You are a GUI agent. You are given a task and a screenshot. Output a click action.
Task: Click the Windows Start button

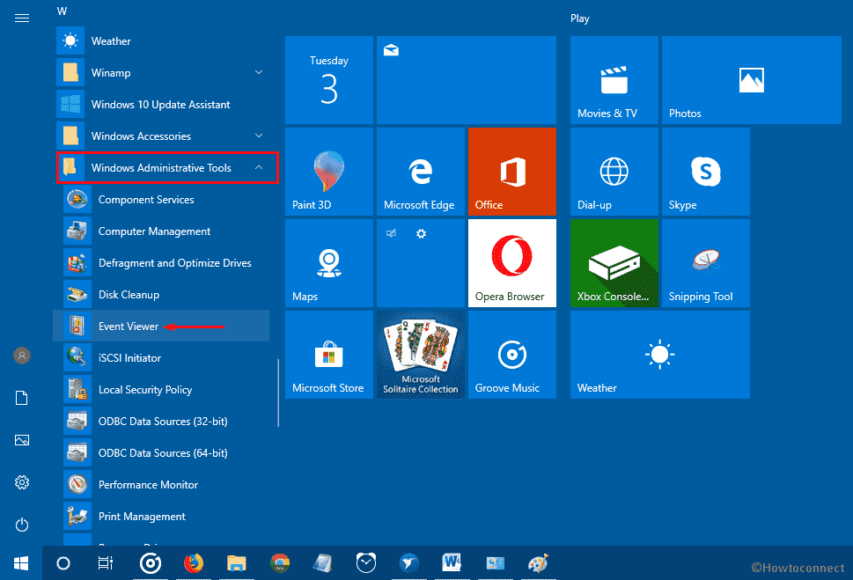21,563
